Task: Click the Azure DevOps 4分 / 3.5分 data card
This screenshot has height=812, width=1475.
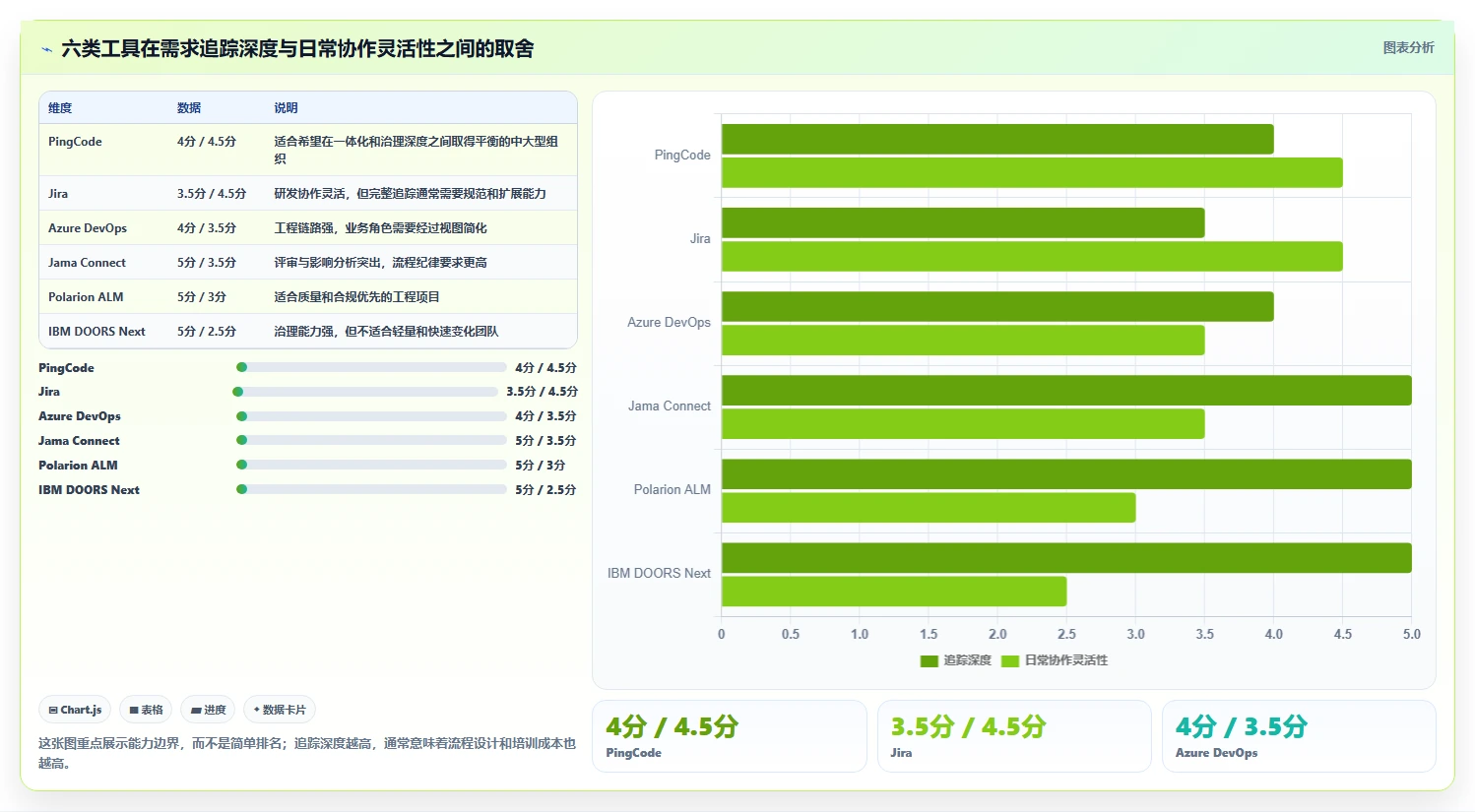Action: click(1299, 736)
